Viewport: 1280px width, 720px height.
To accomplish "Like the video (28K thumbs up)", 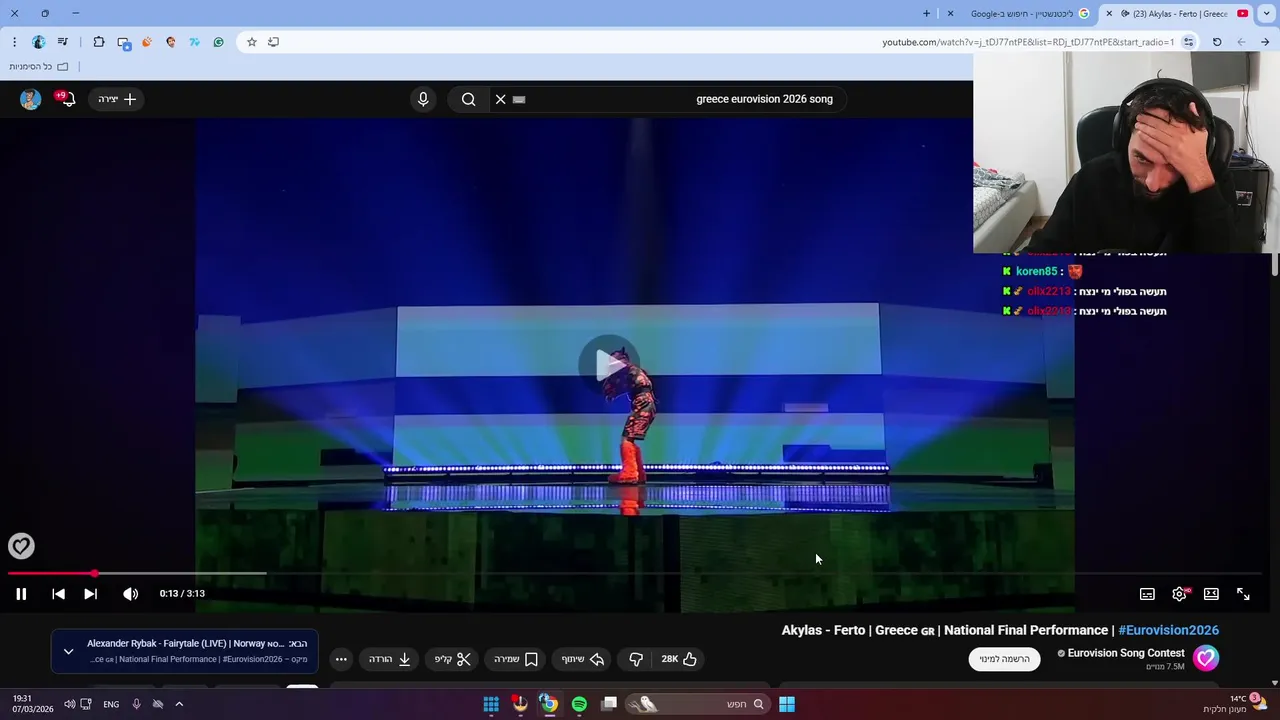I will (x=679, y=659).
